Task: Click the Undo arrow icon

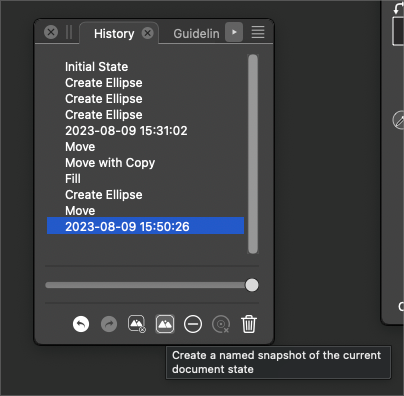Action: [x=81, y=324]
